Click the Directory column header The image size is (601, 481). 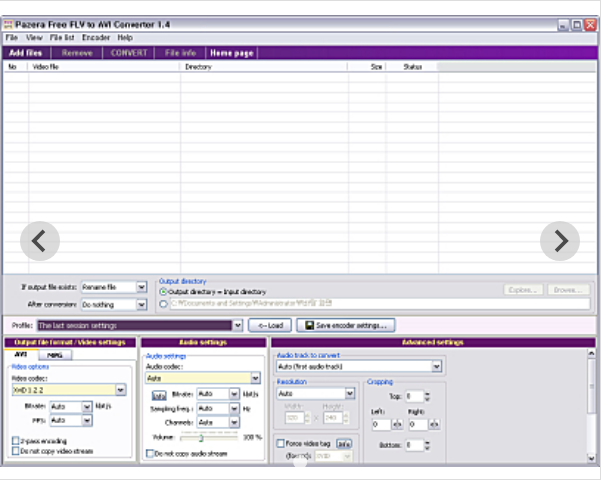coord(264,67)
